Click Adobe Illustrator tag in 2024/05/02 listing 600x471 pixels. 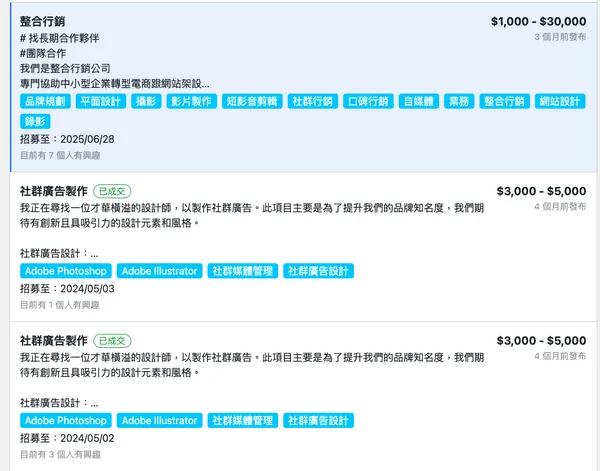pos(160,420)
